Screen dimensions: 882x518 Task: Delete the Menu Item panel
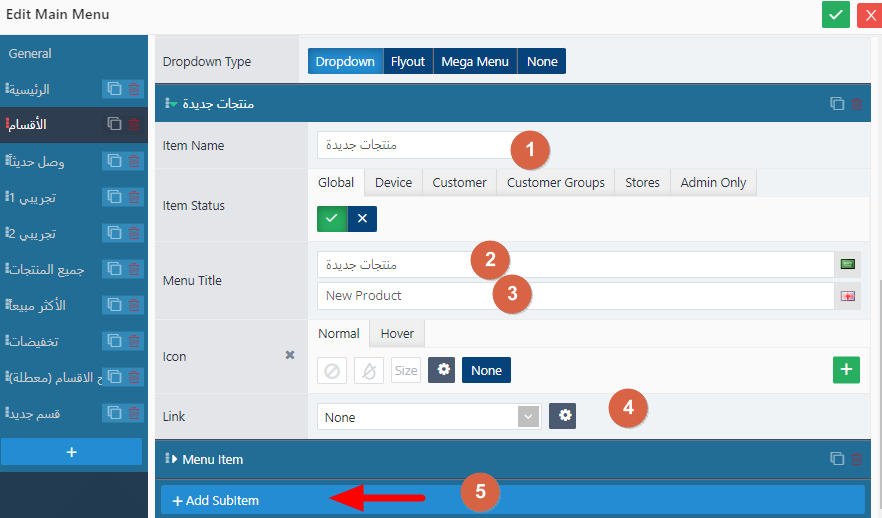pos(857,459)
